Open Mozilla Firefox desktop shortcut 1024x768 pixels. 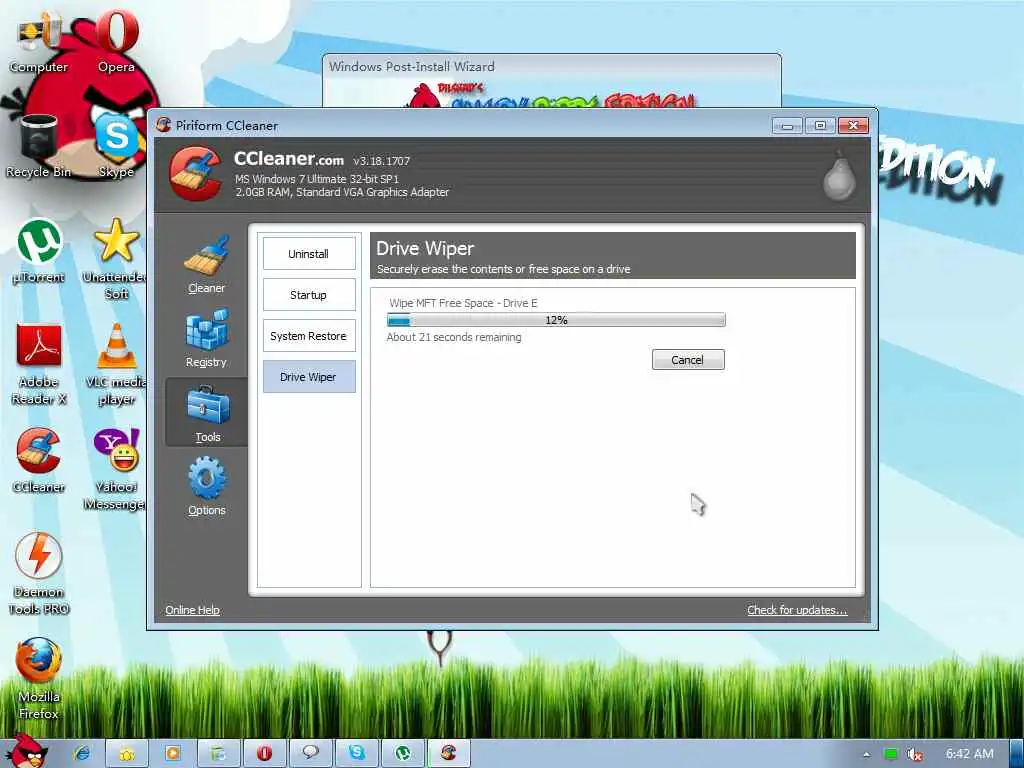point(39,679)
